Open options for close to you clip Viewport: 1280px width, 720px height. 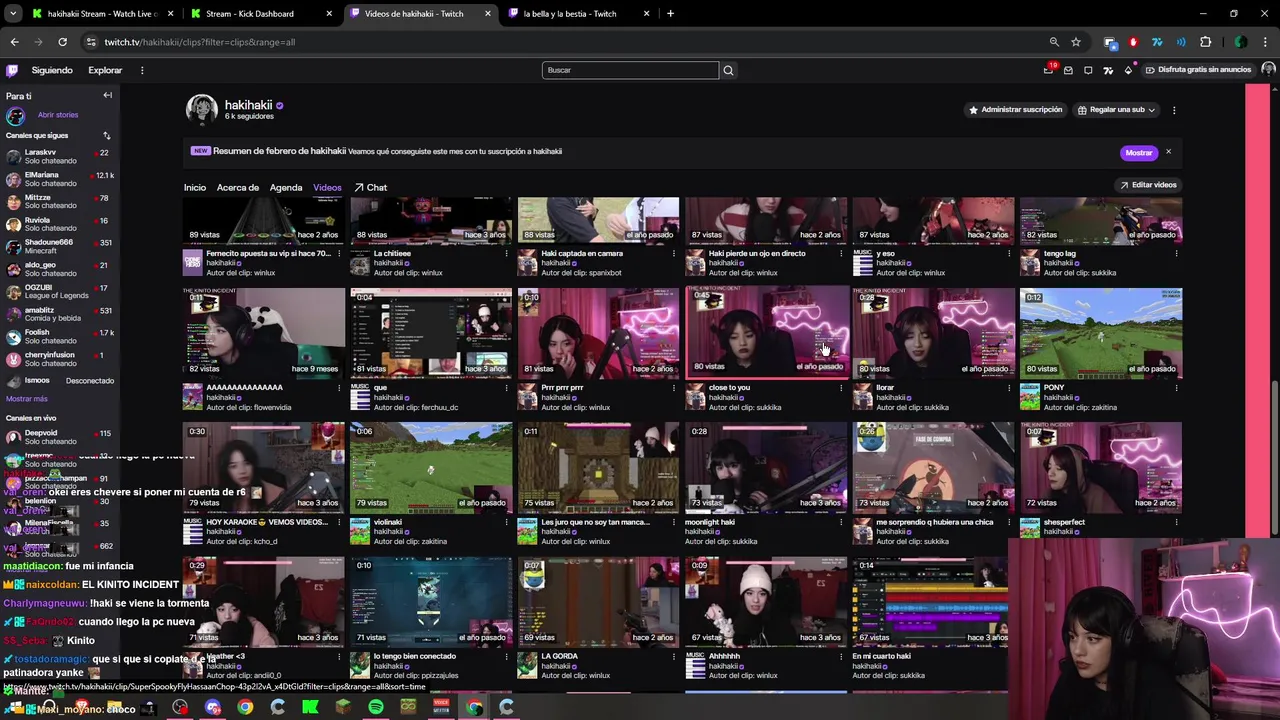tap(841, 388)
